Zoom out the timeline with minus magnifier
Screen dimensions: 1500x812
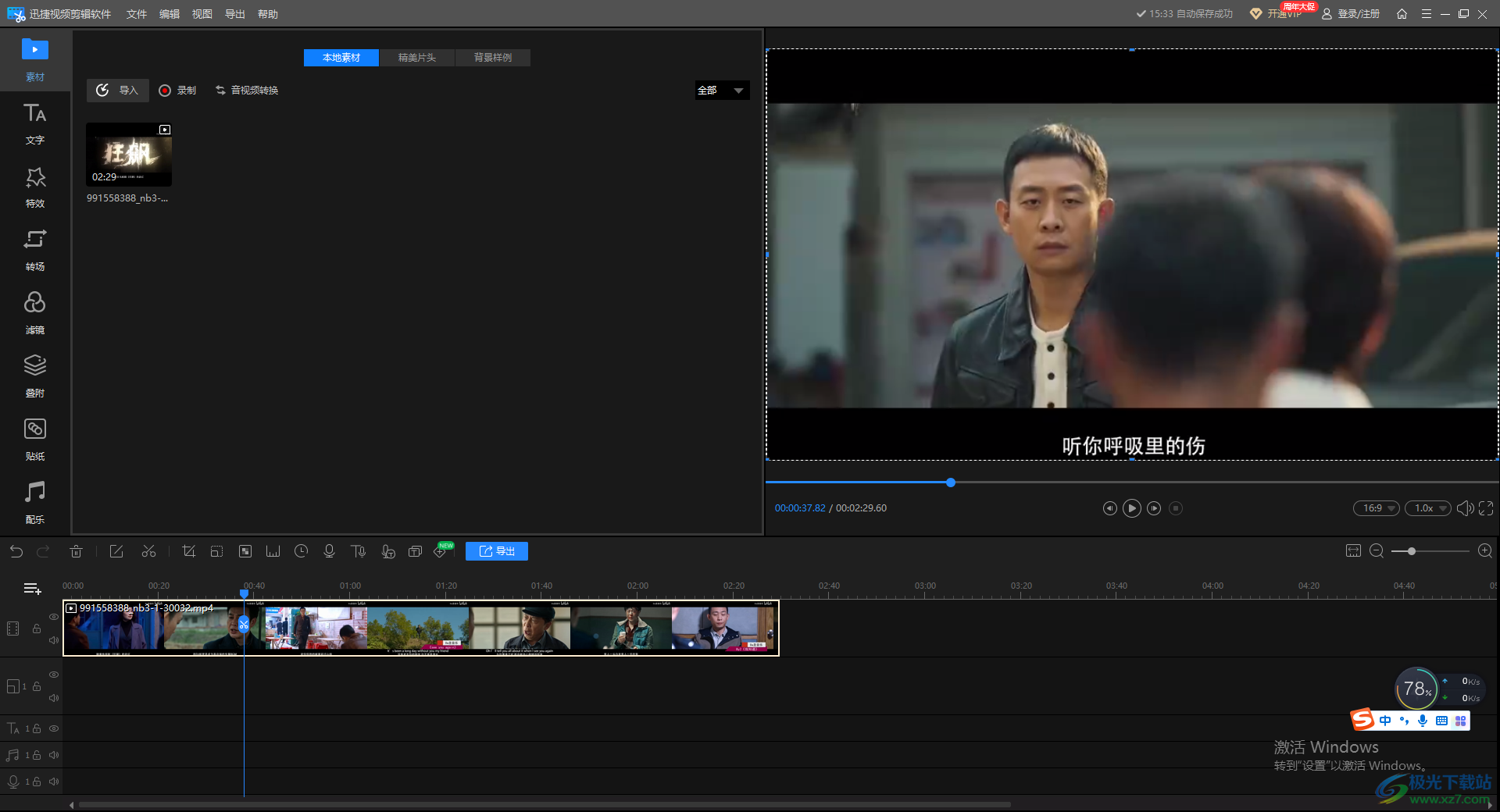point(1377,551)
